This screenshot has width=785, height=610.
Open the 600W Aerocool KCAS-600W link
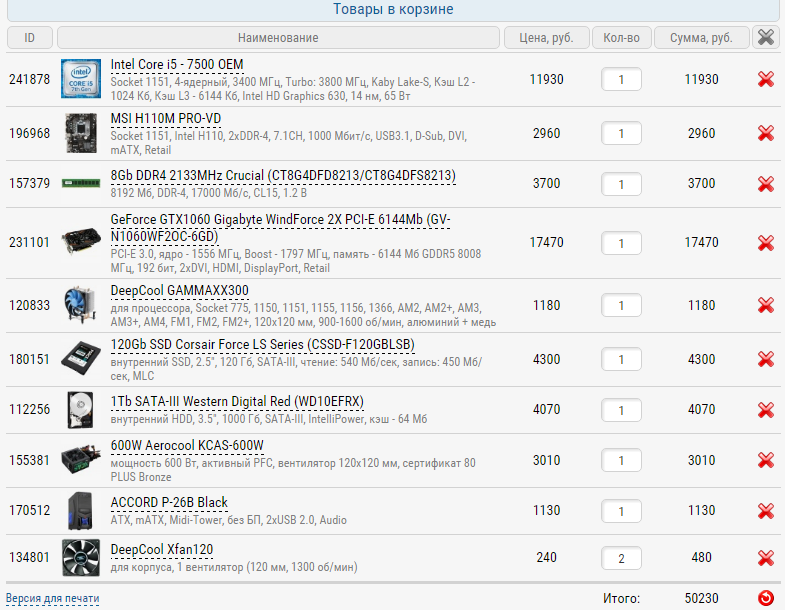click(x=187, y=446)
